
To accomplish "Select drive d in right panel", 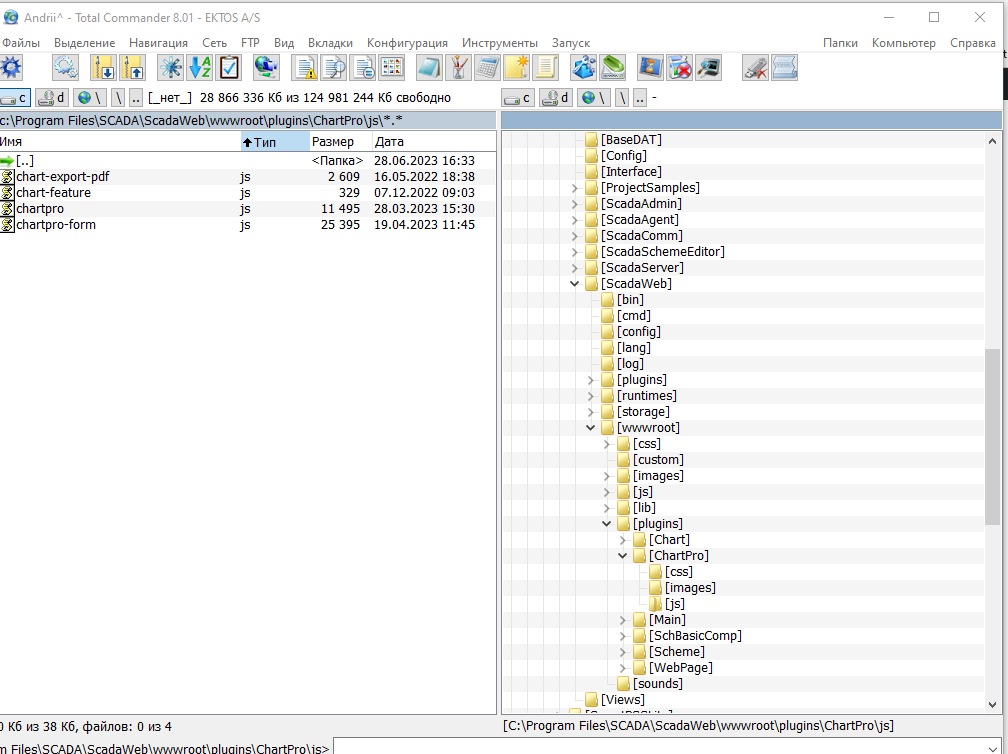I will tap(556, 98).
